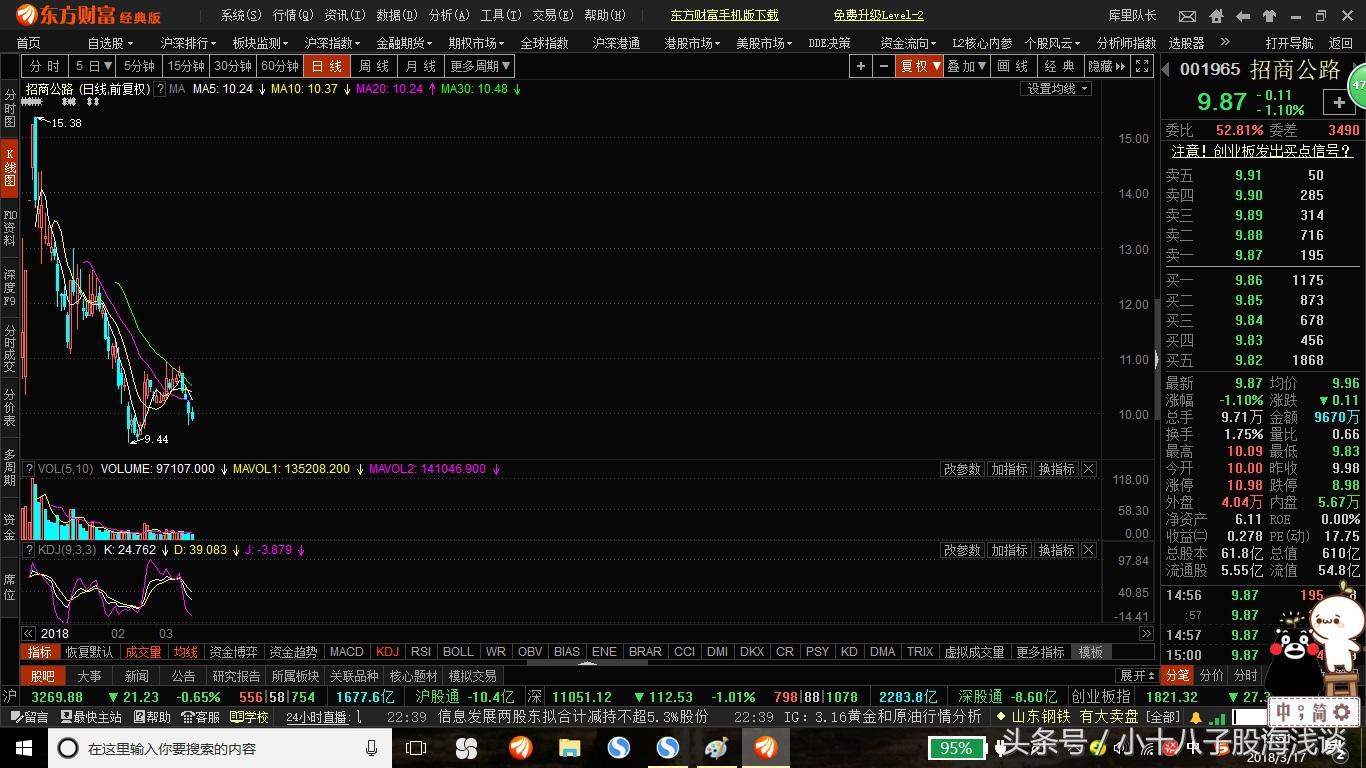The image size is (1366, 768).
Task: Switch to 分时 intraday view
Action: (45, 66)
